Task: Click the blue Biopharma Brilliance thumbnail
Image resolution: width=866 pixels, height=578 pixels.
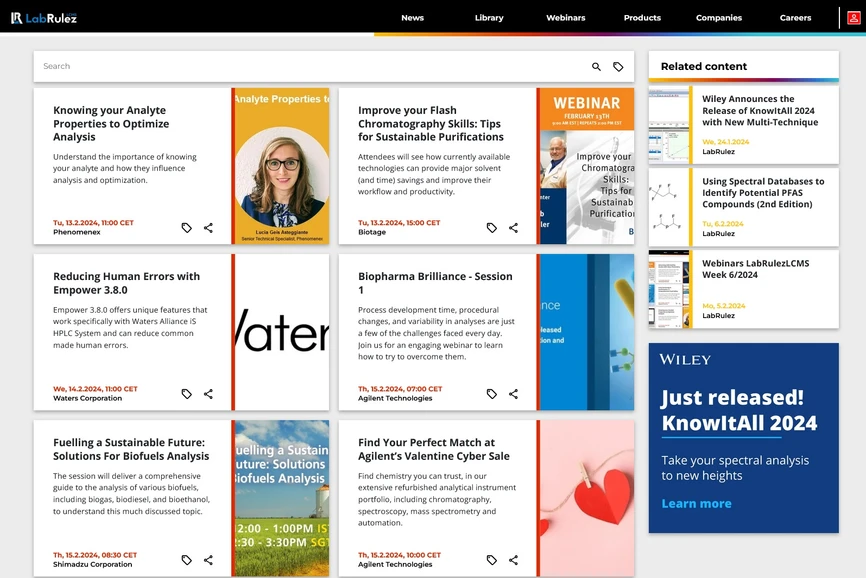Action: [x=587, y=332]
